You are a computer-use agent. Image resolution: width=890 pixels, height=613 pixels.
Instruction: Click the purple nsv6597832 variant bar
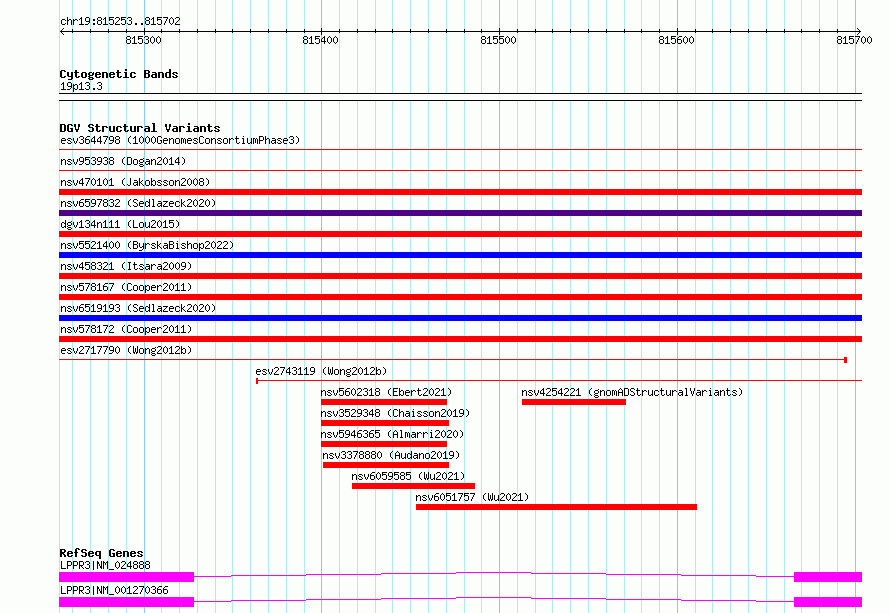click(x=460, y=213)
